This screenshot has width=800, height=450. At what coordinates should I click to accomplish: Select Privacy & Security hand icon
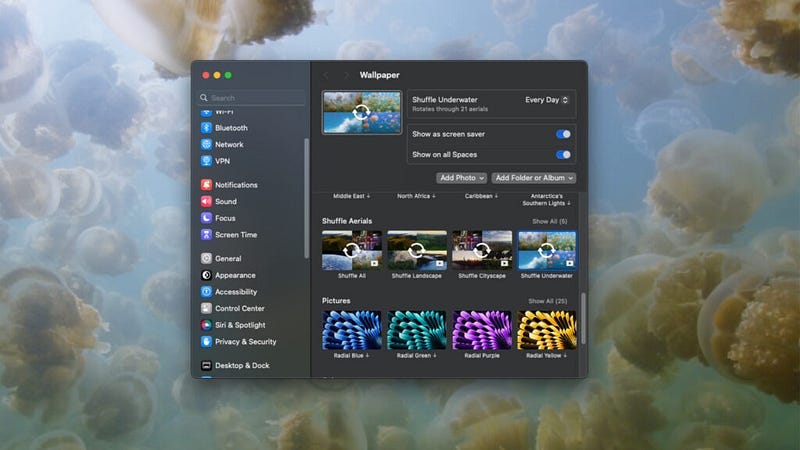click(206, 341)
